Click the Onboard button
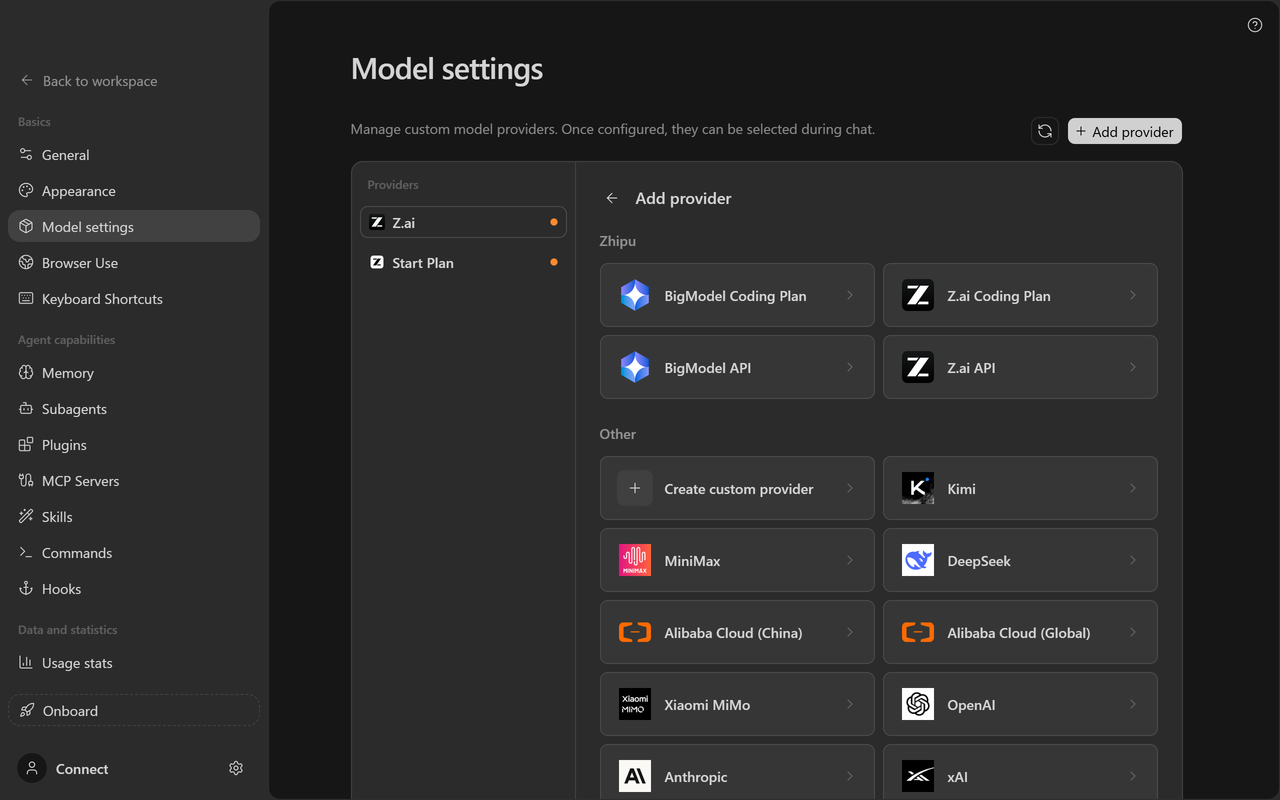The image size is (1280, 800). (134, 710)
